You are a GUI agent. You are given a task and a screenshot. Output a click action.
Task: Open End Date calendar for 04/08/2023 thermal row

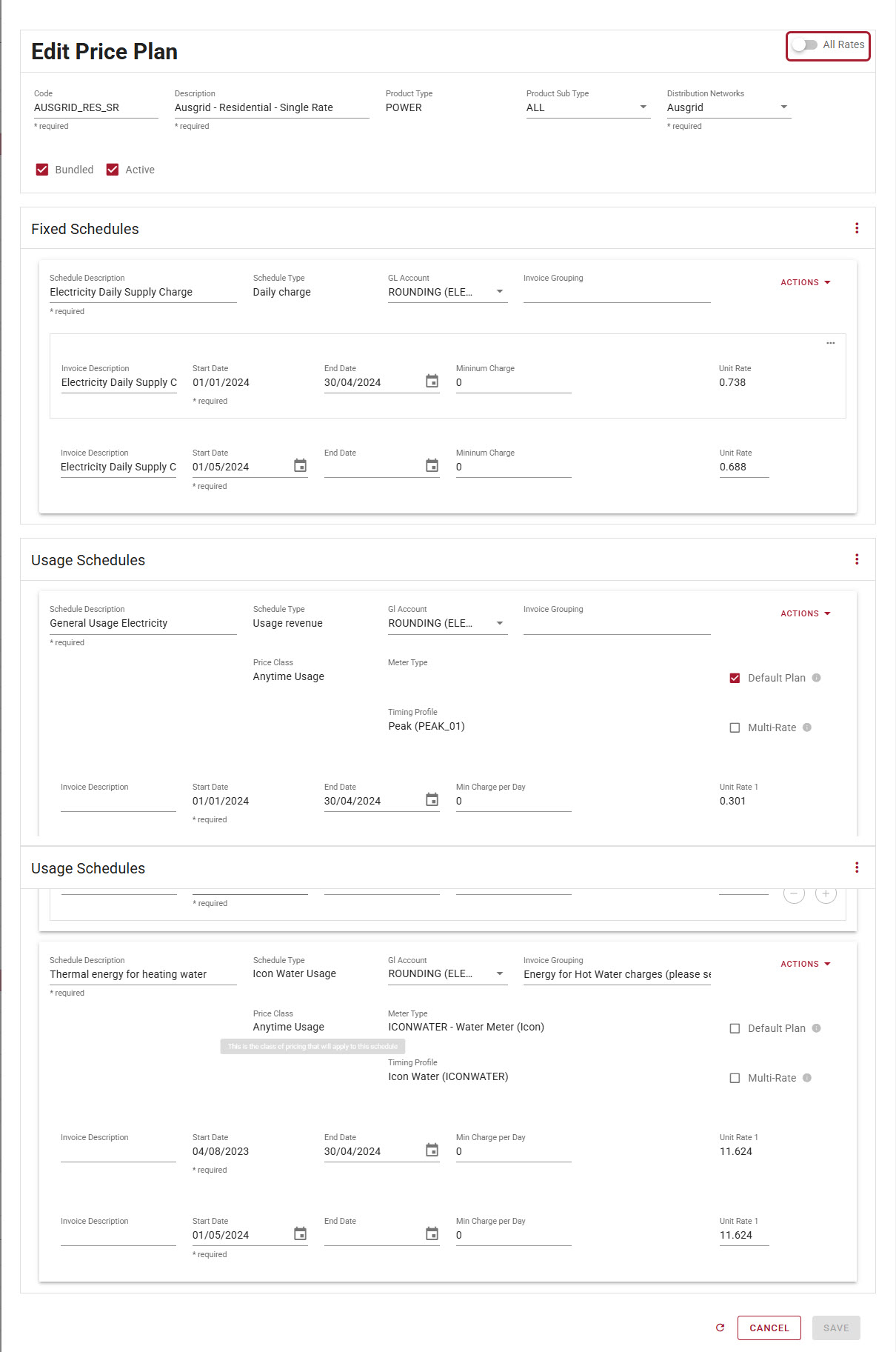click(x=432, y=1150)
